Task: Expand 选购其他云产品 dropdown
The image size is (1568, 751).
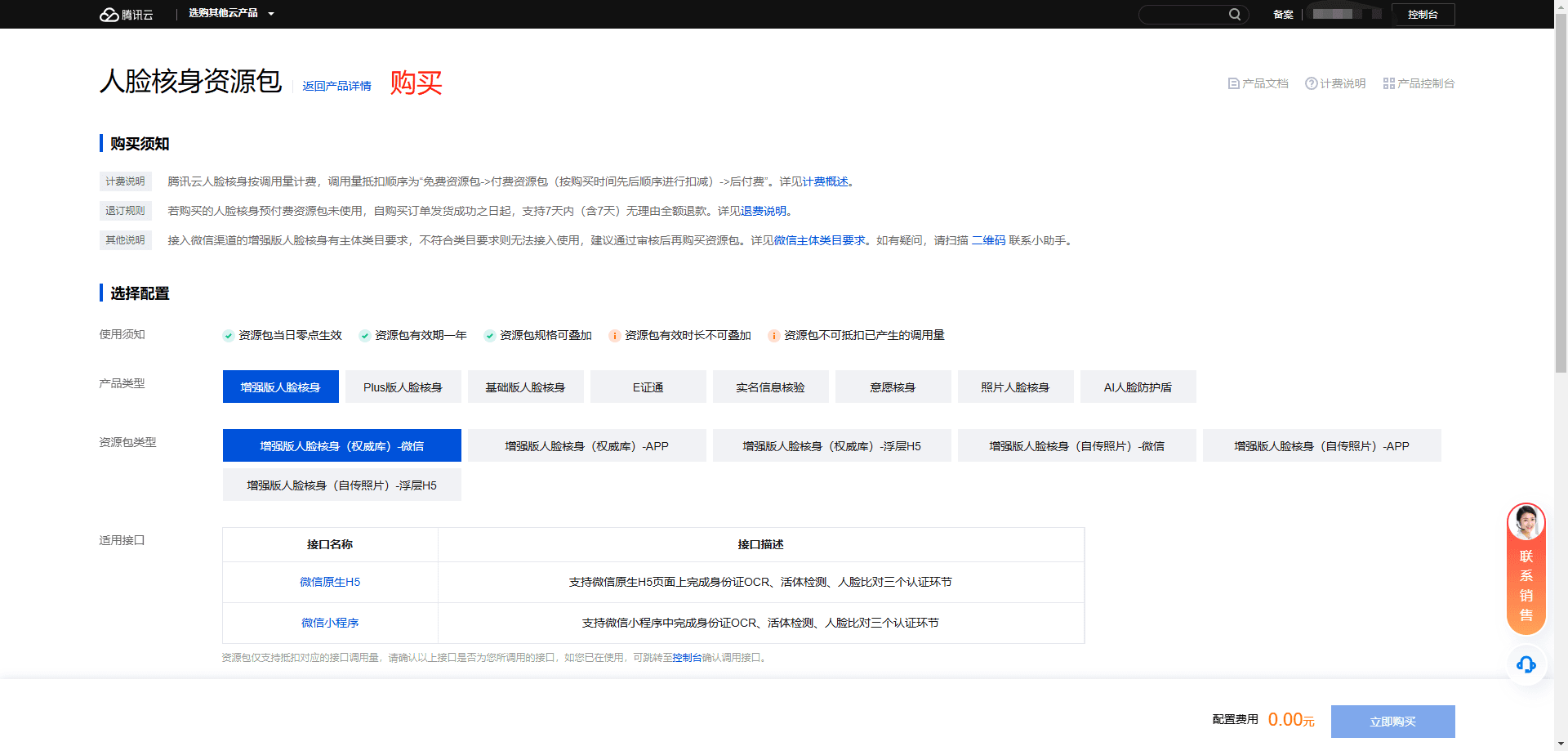Action: [x=231, y=14]
